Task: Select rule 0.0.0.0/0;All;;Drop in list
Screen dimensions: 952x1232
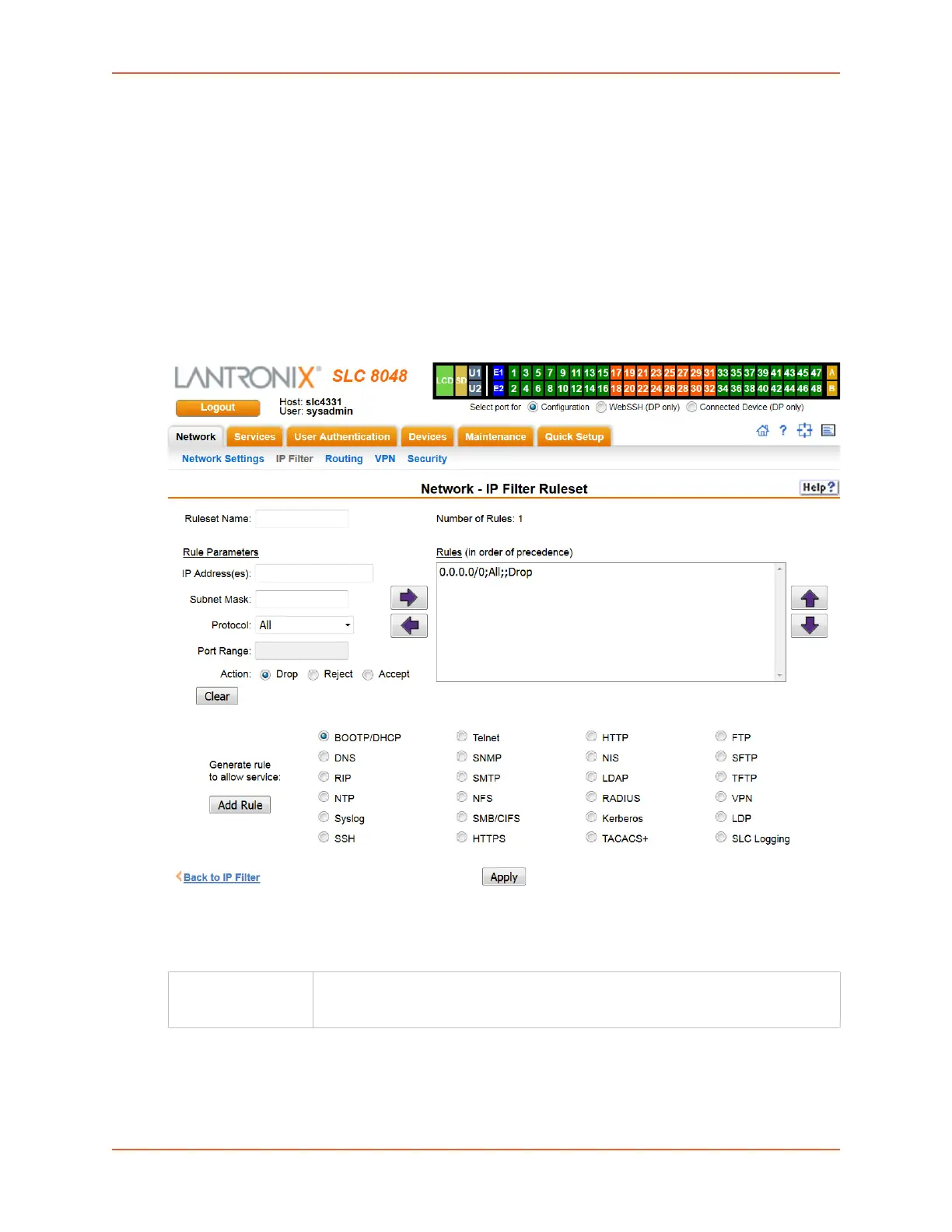Action: coord(486,572)
